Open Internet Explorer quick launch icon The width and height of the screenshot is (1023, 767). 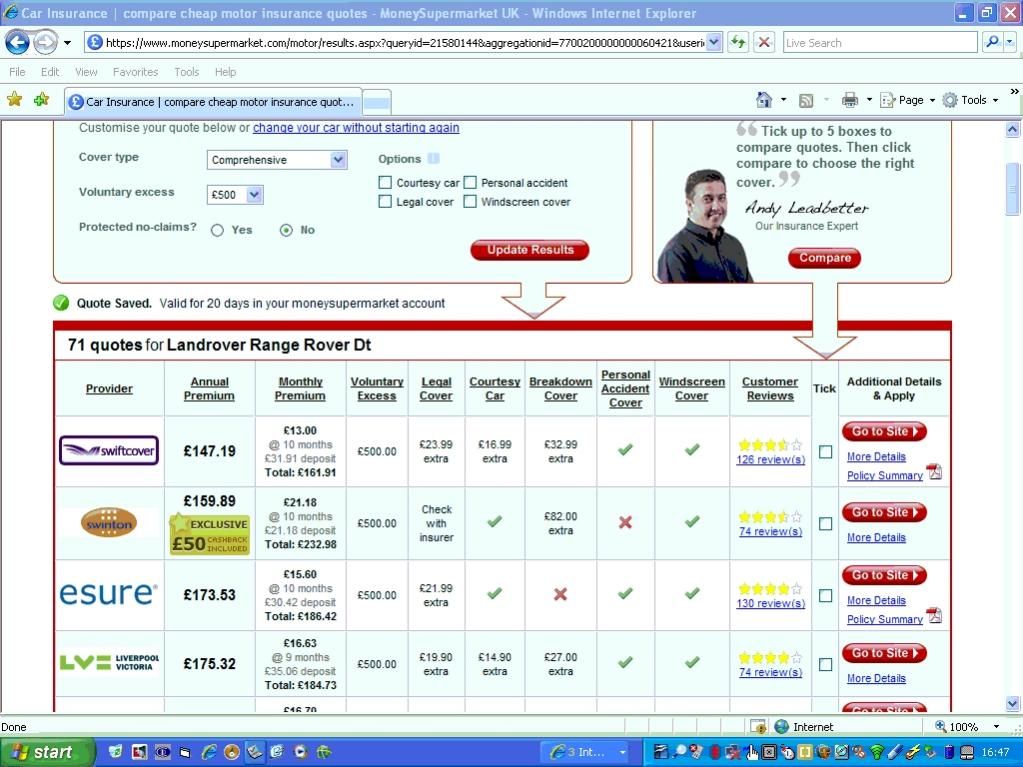(x=209, y=753)
